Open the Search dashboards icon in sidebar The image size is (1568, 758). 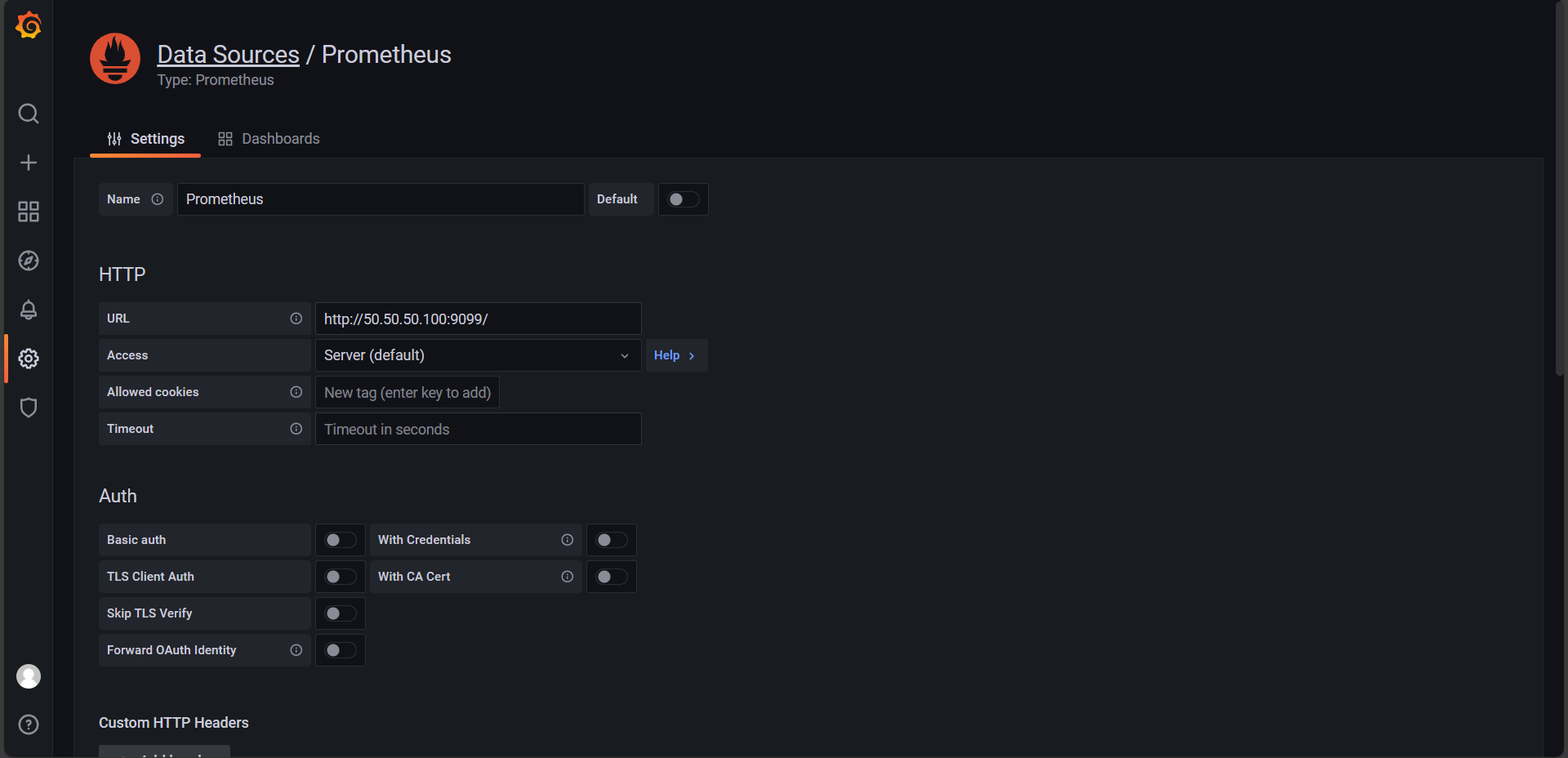(x=29, y=114)
